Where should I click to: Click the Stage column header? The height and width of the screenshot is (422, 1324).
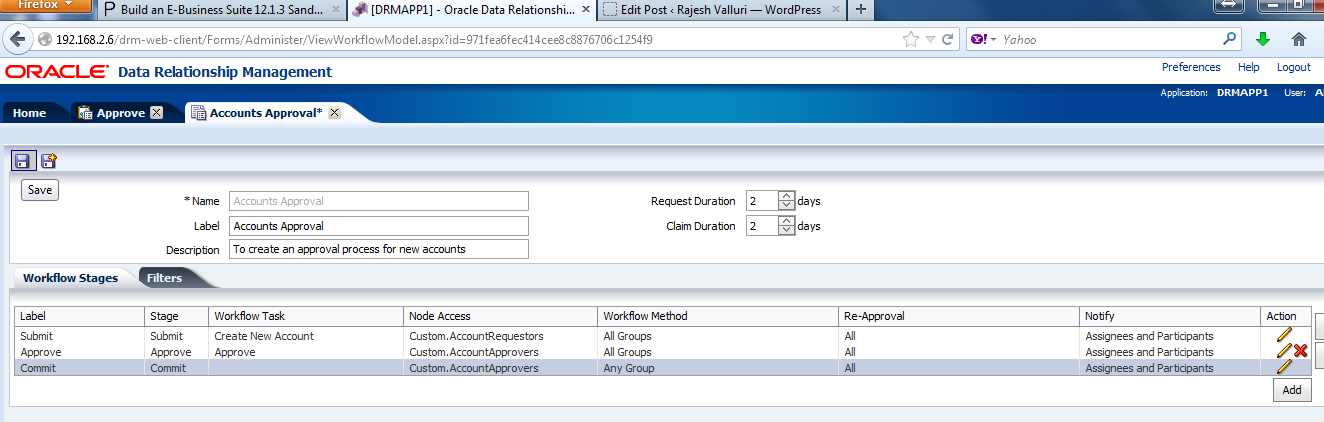click(x=177, y=316)
